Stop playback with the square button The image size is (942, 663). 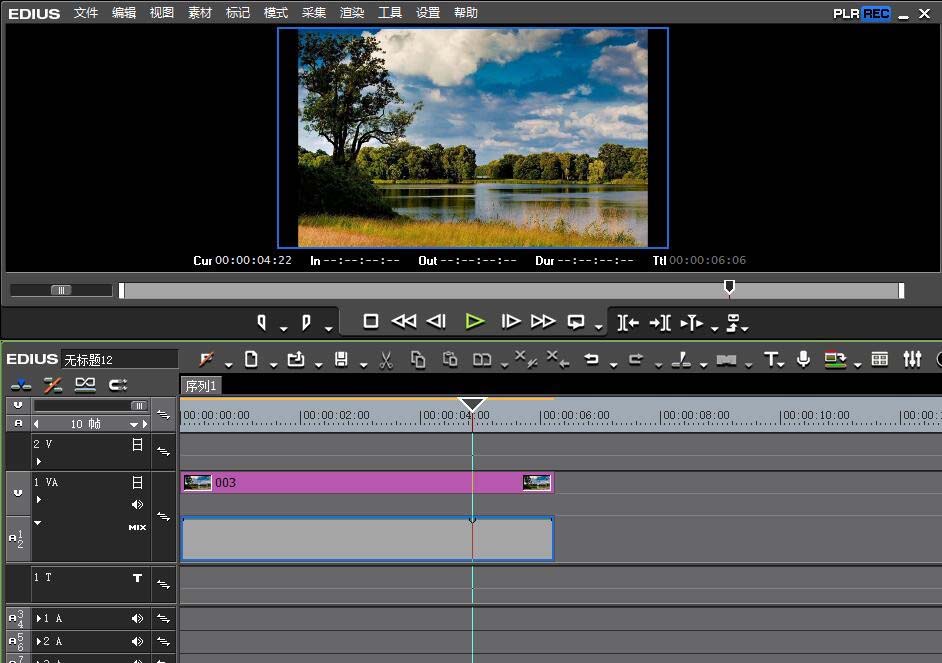[371, 321]
